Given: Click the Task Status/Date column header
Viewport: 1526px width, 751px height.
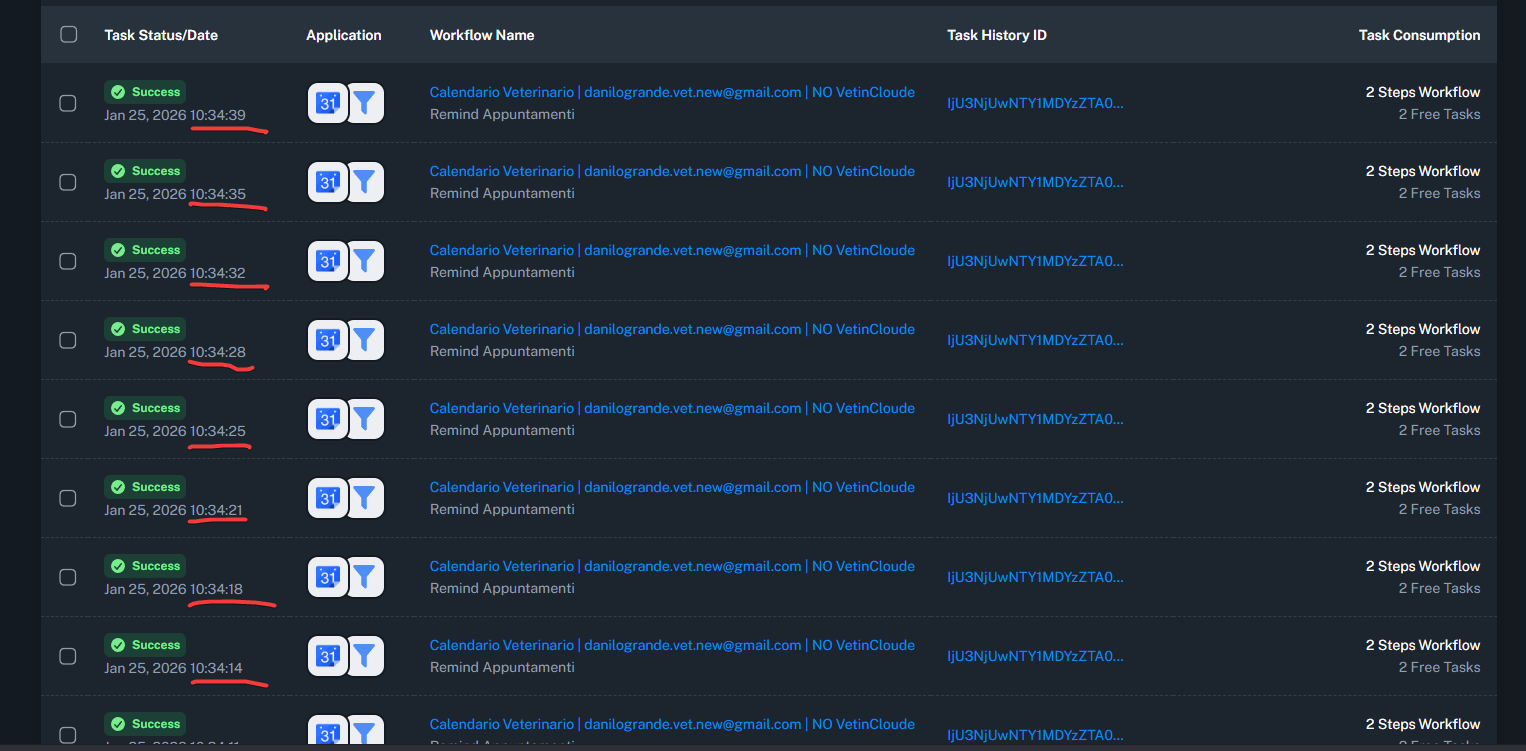Looking at the screenshot, I should [x=161, y=35].
